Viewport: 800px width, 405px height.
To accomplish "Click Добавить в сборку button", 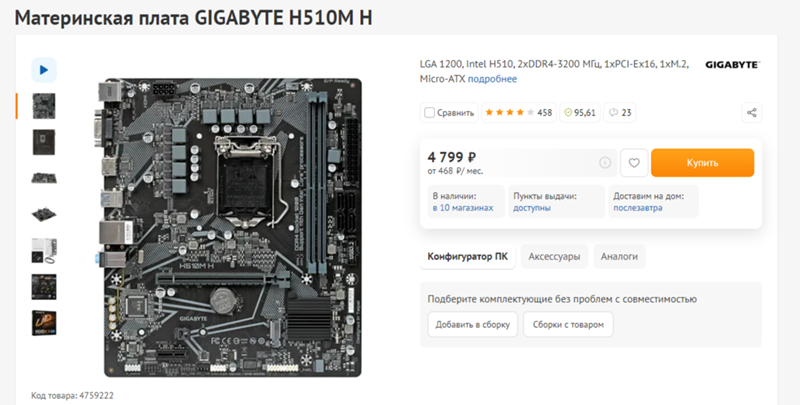I will [x=472, y=324].
